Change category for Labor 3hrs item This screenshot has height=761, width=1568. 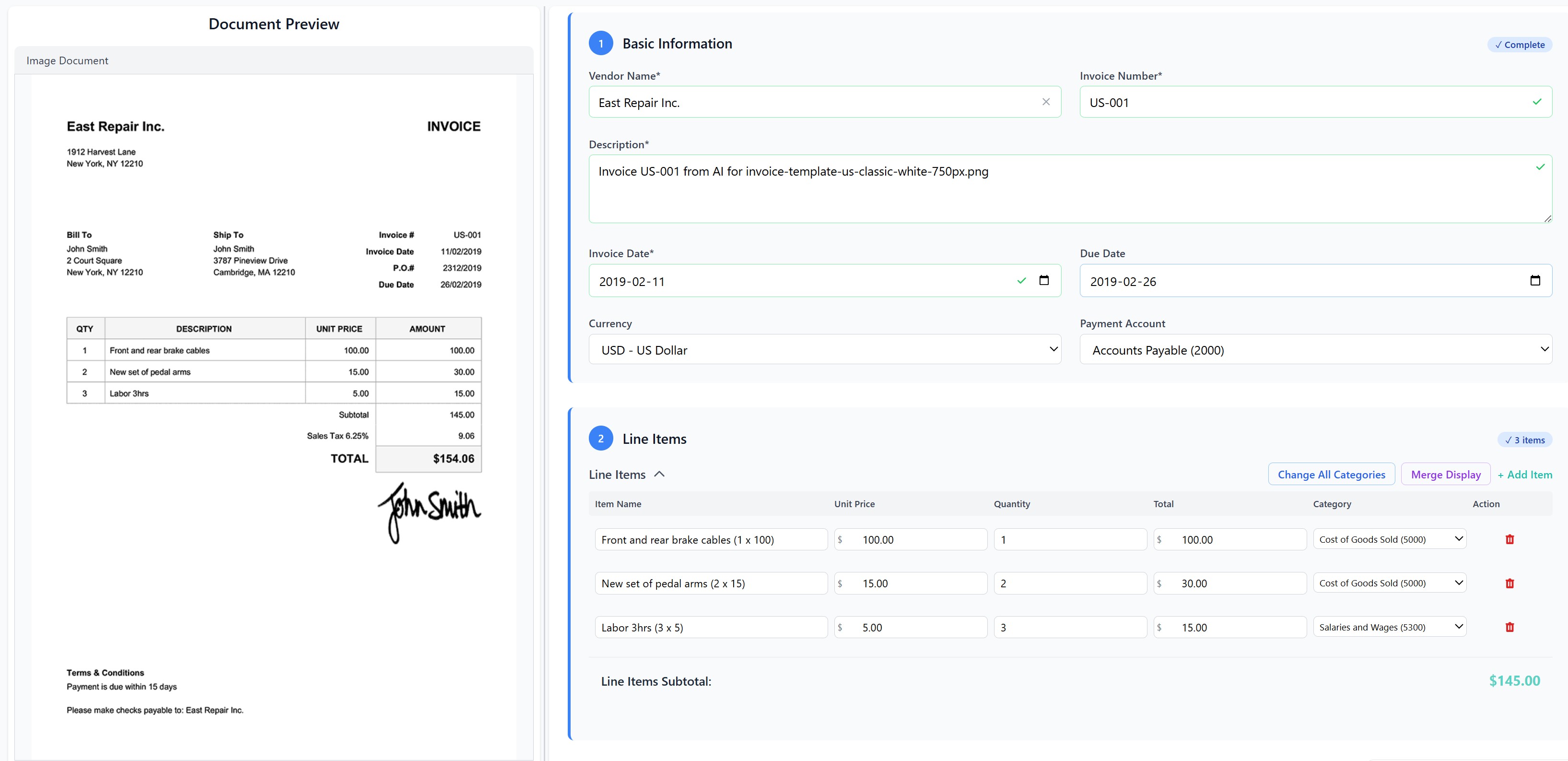point(1390,627)
